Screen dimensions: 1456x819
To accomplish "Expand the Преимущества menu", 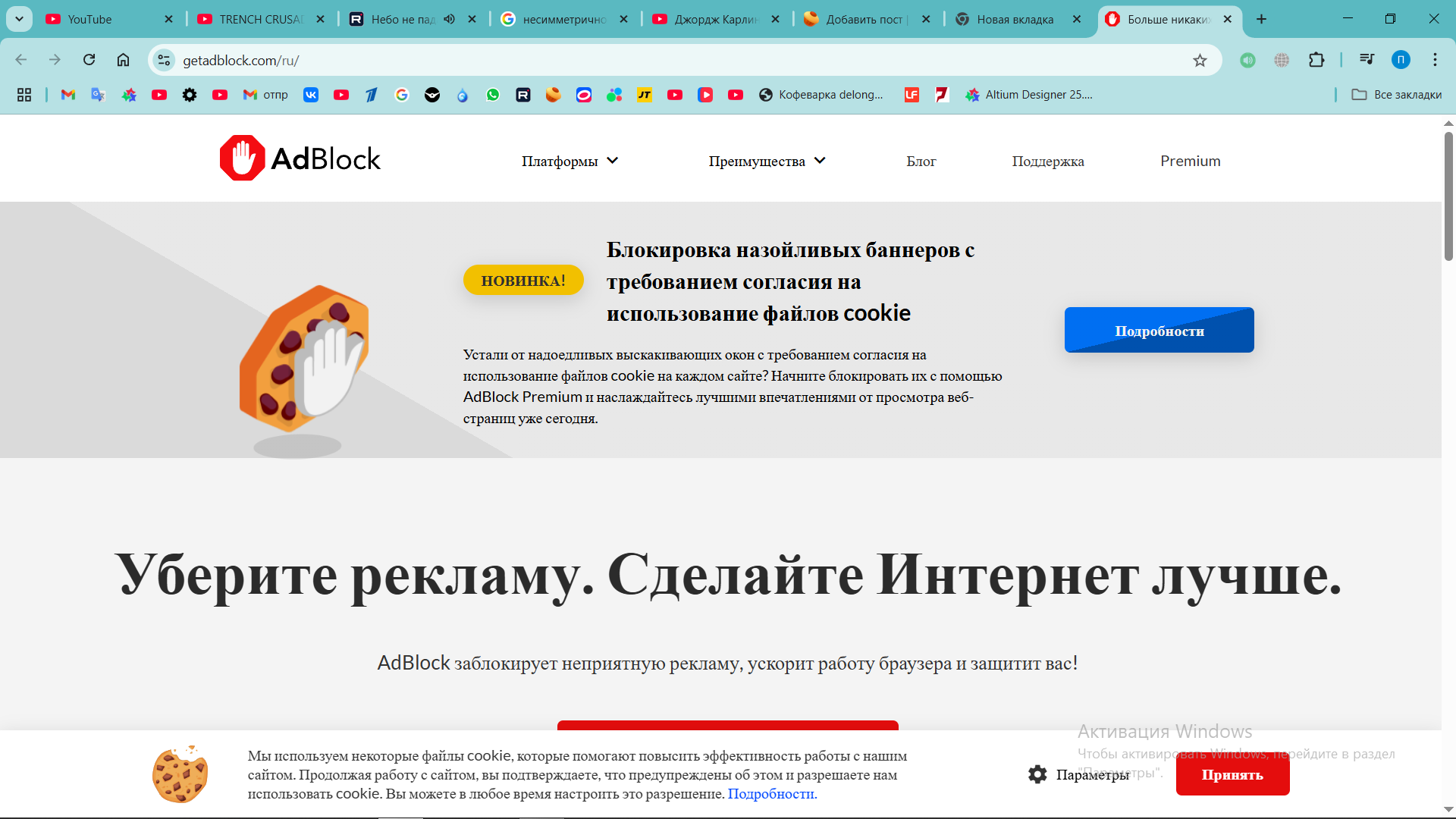I will point(767,161).
